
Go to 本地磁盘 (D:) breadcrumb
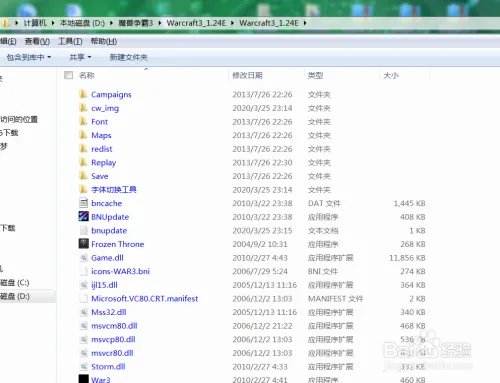[x=82, y=23]
